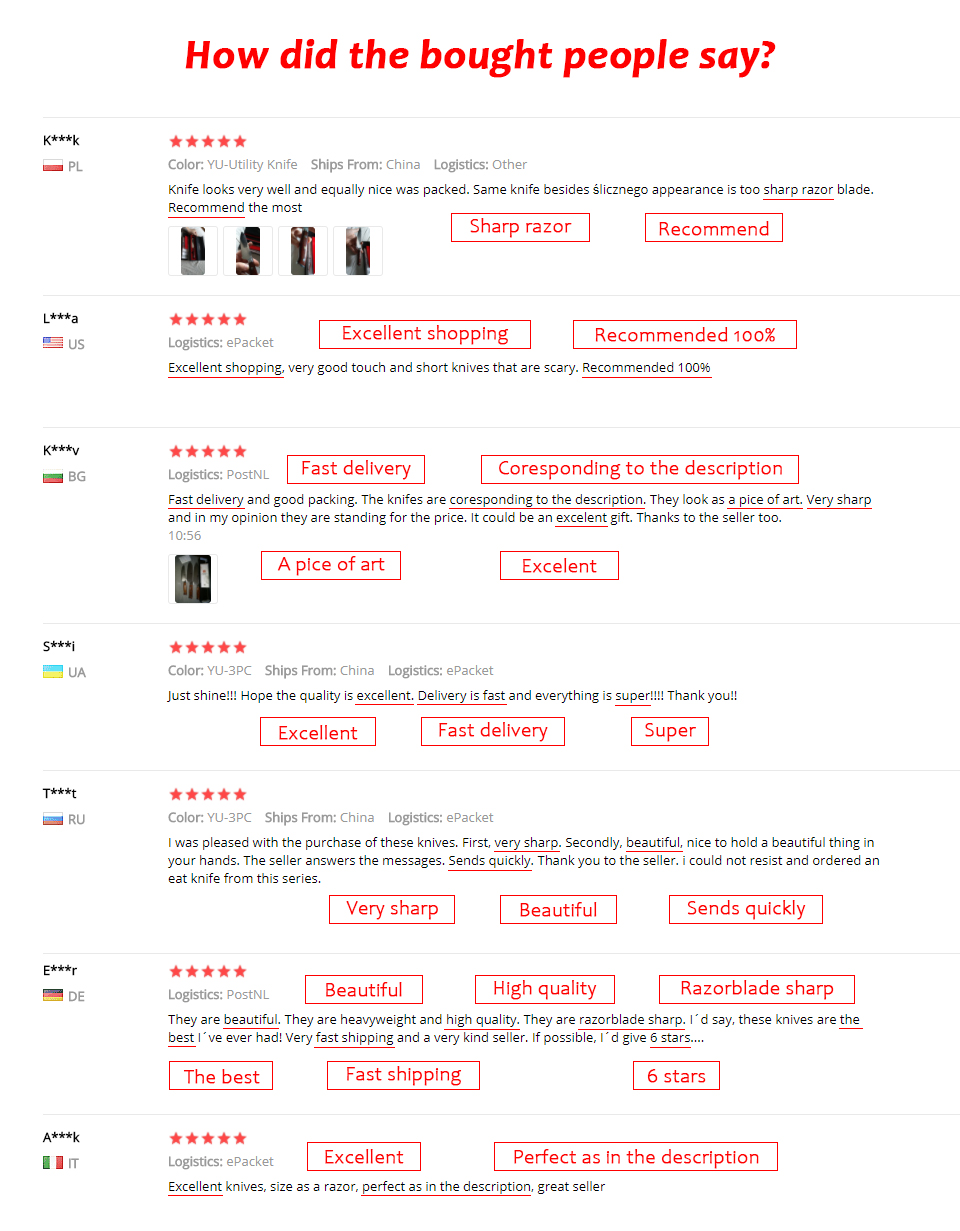Click the German flag icon beside DE

click(x=53, y=996)
